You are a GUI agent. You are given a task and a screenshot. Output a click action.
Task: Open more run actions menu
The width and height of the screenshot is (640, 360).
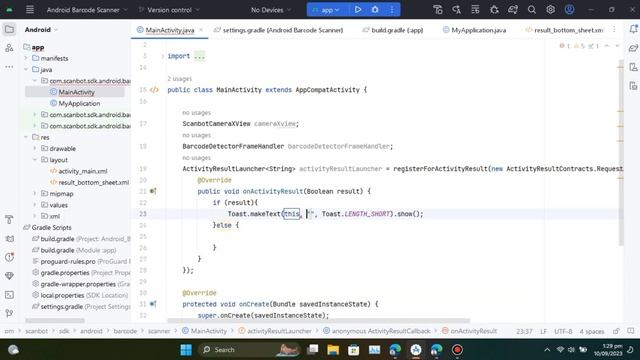coord(392,9)
